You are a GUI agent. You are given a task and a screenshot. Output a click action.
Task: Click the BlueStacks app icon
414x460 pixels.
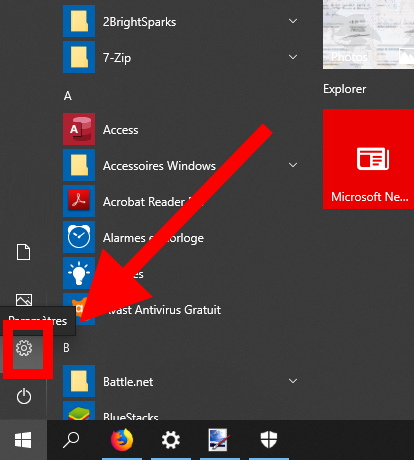click(x=79, y=411)
